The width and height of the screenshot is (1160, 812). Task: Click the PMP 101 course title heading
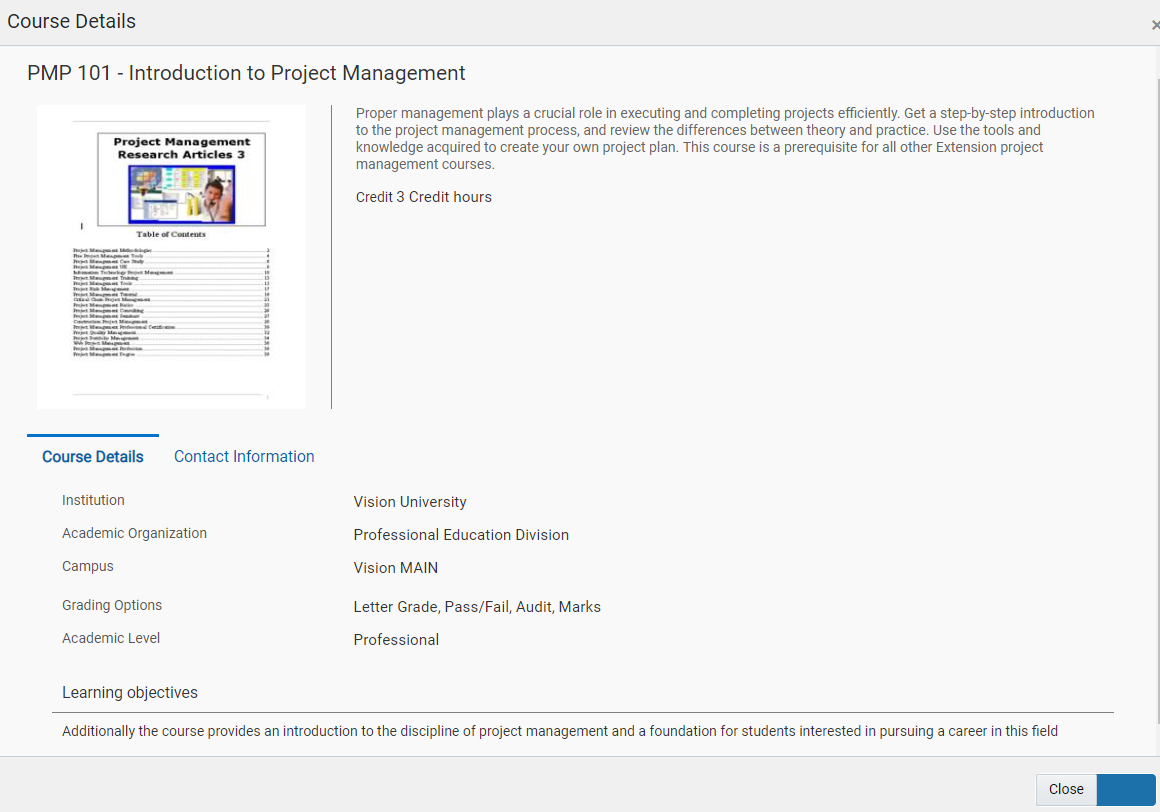pyautogui.click(x=246, y=73)
